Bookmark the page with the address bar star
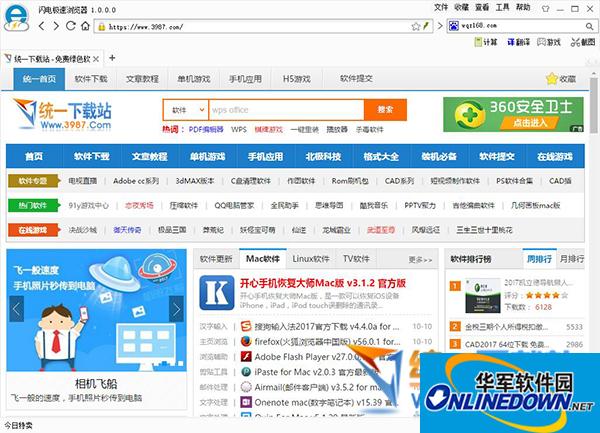This screenshot has height=433, width=600. (416, 26)
